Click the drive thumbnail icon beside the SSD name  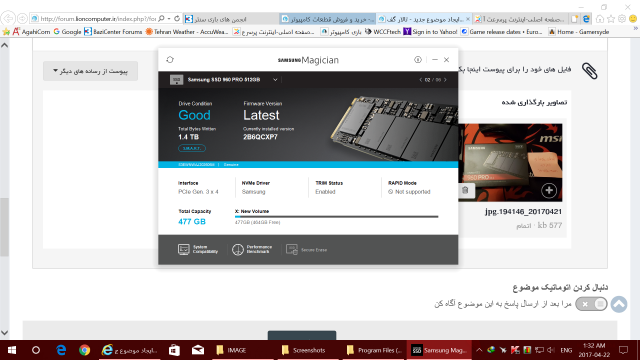[176, 80]
